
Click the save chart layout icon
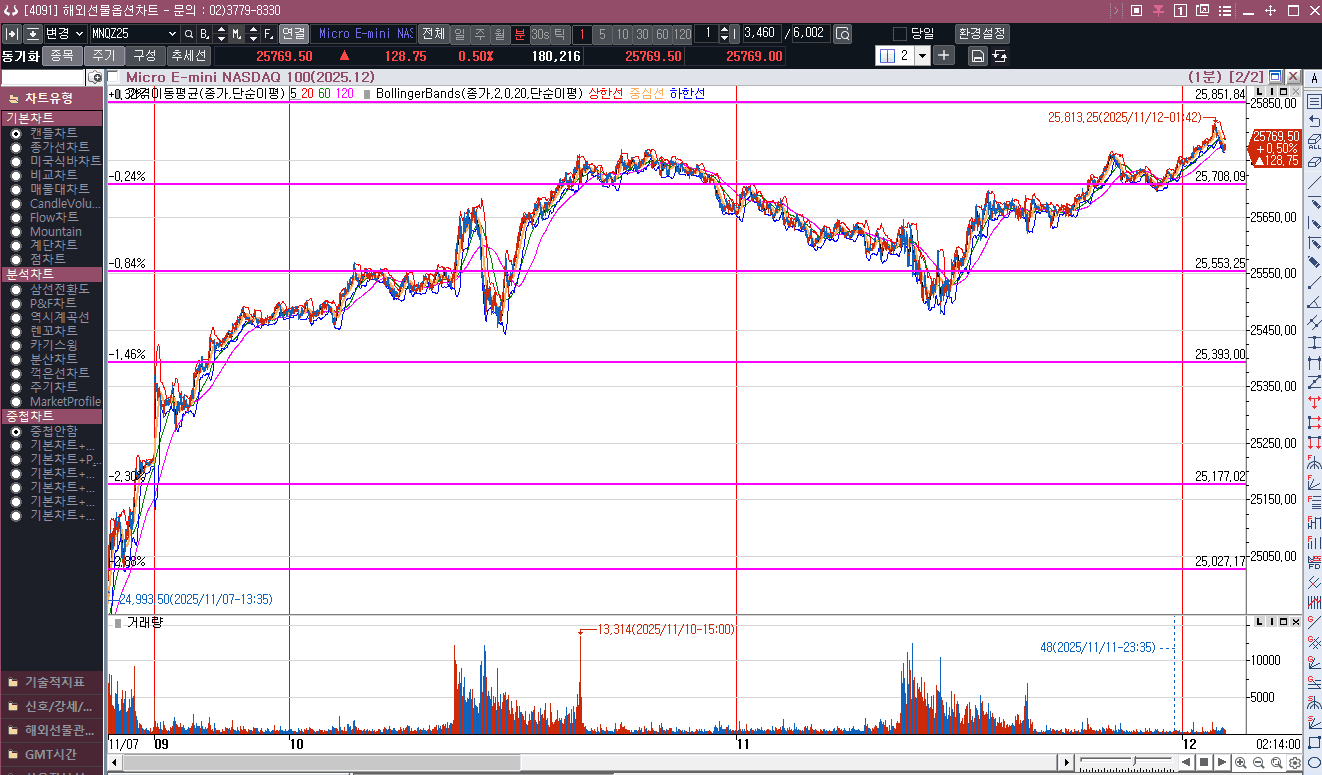pos(978,56)
